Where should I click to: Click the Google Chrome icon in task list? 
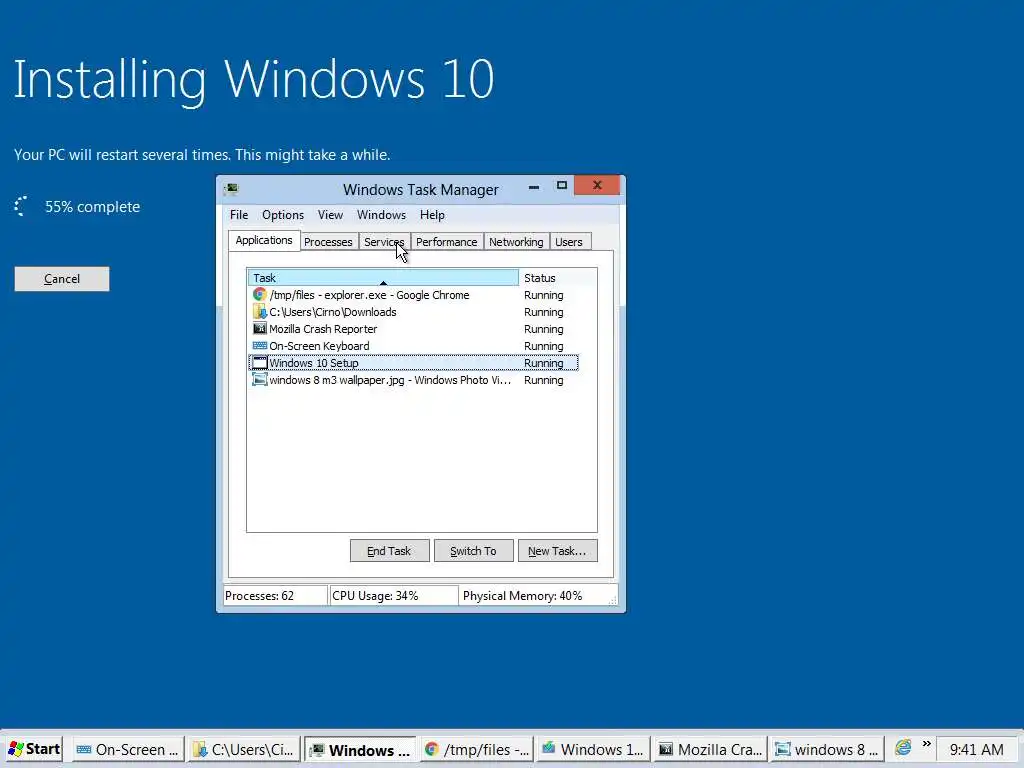260,295
